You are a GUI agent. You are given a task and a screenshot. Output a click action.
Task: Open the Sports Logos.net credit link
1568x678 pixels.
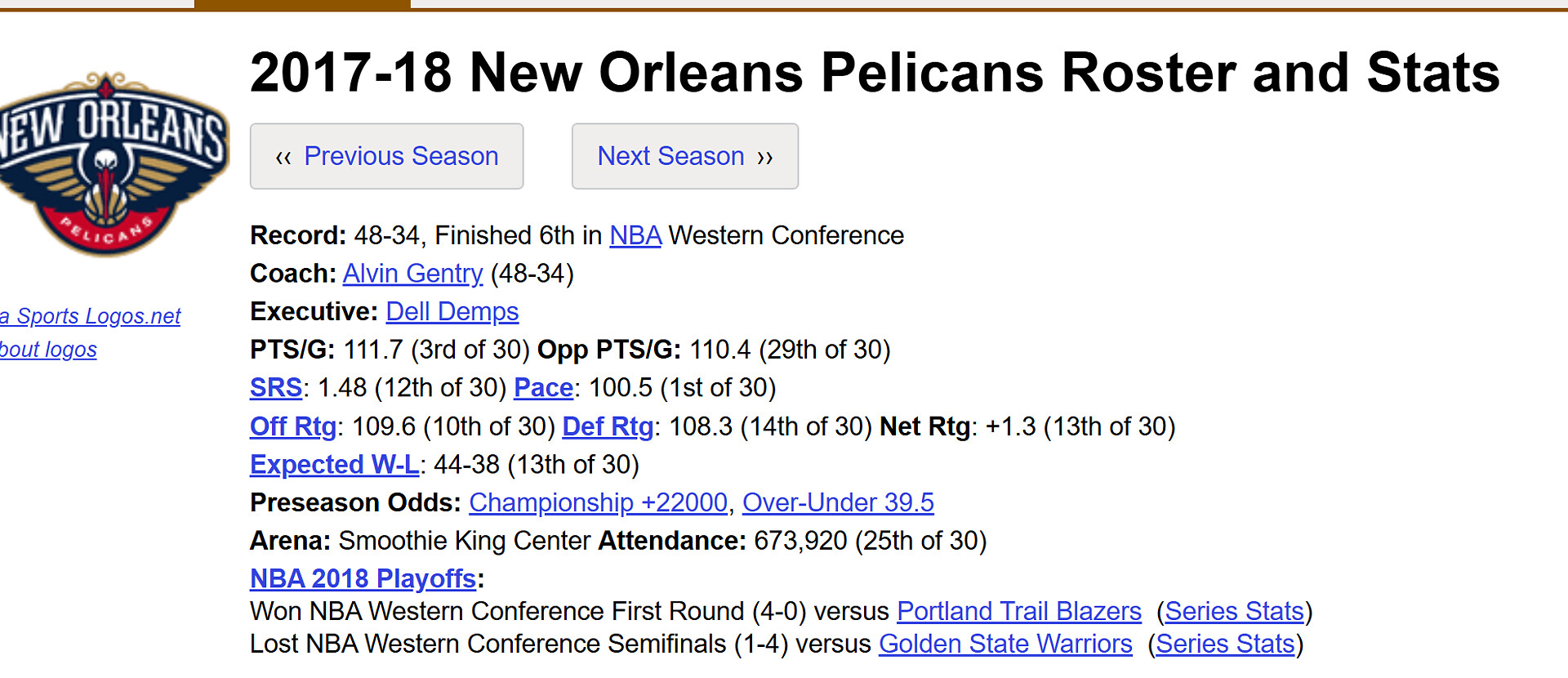[91, 316]
